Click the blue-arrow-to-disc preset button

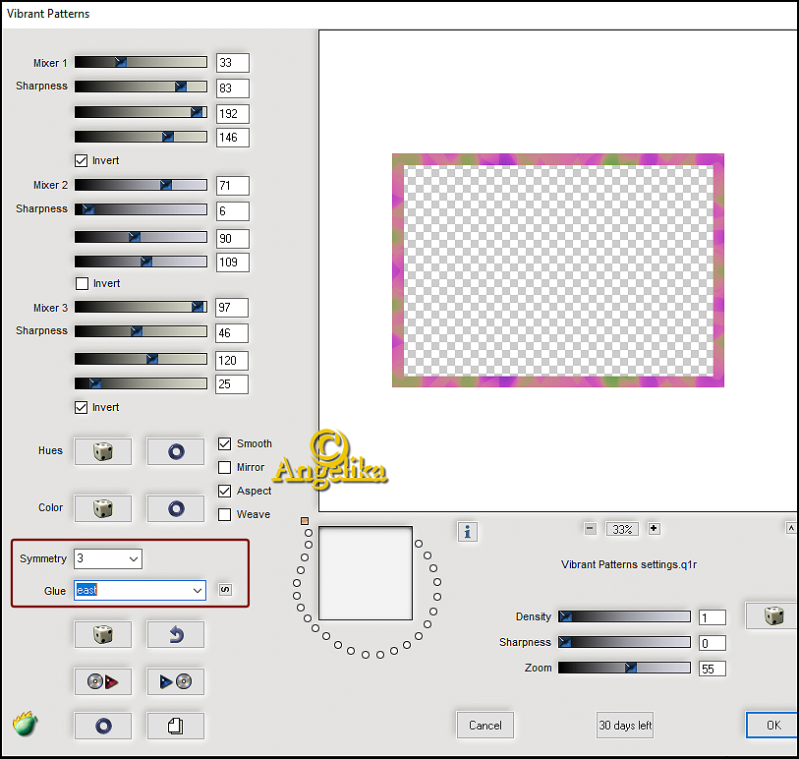[x=175, y=682]
